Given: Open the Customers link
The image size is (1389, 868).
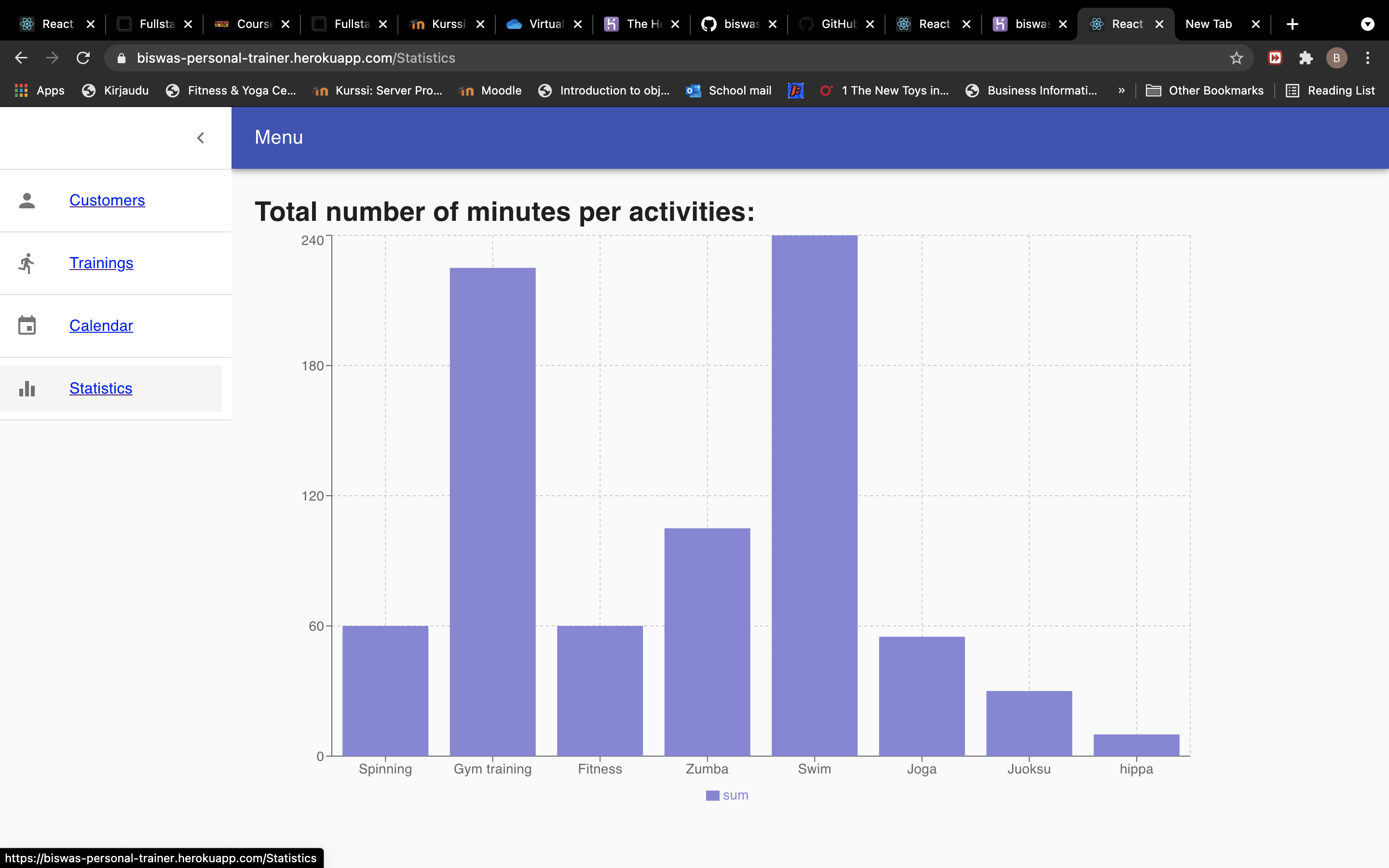Looking at the screenshot, I should click(108, 200).
